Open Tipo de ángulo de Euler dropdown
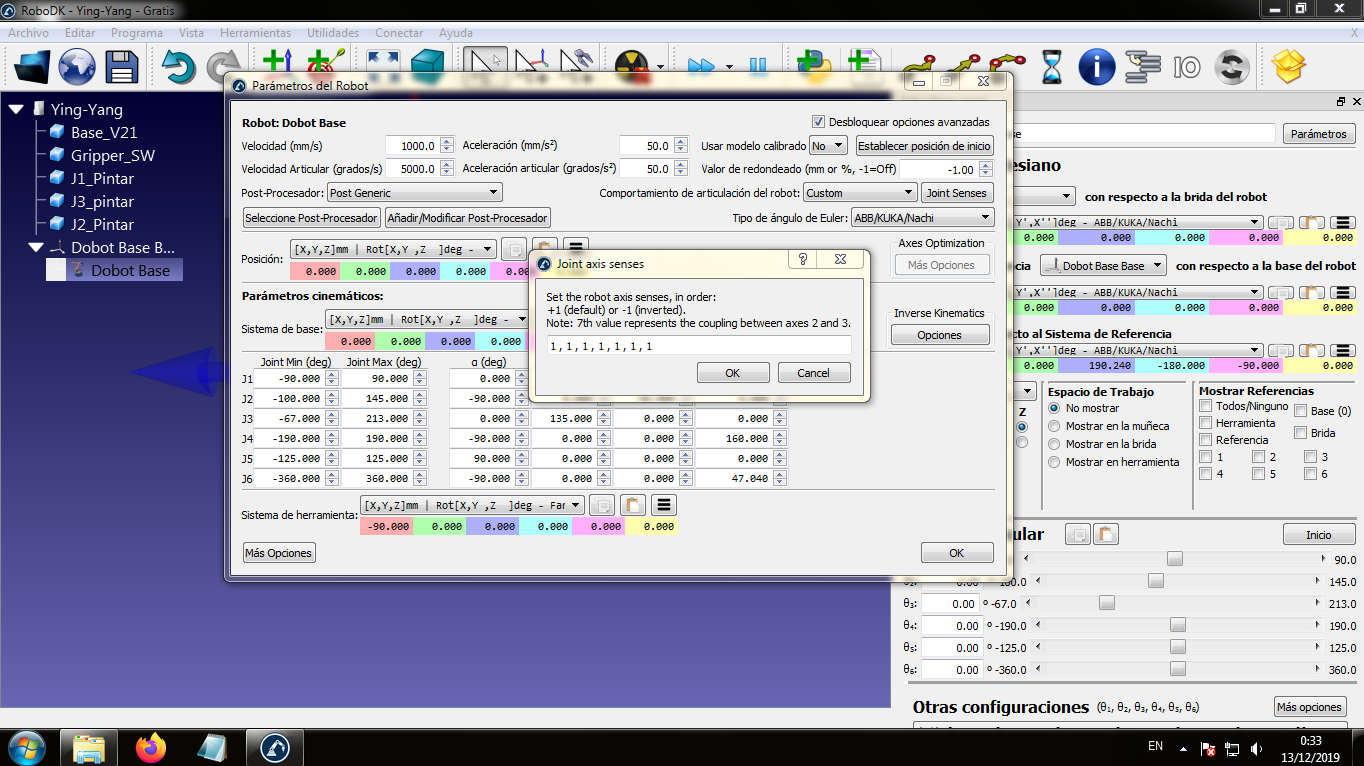Image resolution: width=1364 pixels, height=766 pixels. tap(922, 217)
